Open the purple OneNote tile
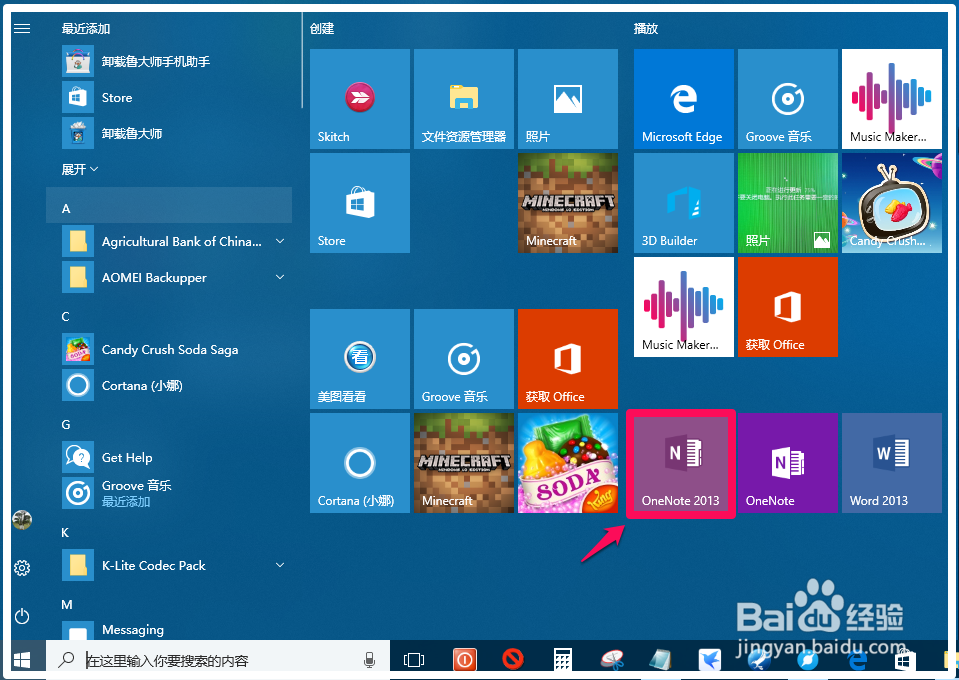Viewport: 959px width, 680px height. 788,462
